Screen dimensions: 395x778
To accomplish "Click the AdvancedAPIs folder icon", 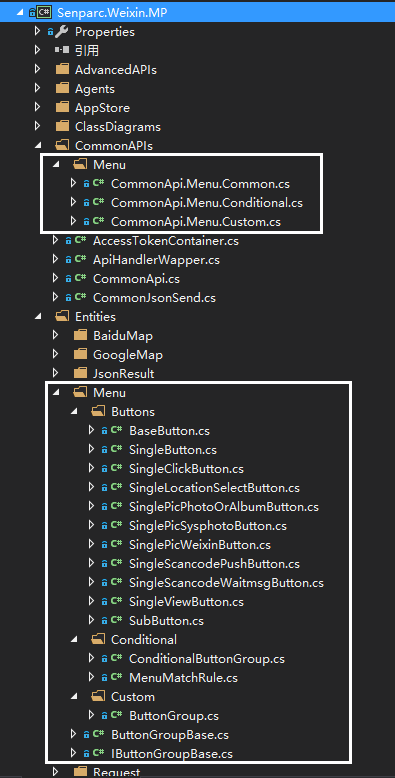I will point(62,69).
